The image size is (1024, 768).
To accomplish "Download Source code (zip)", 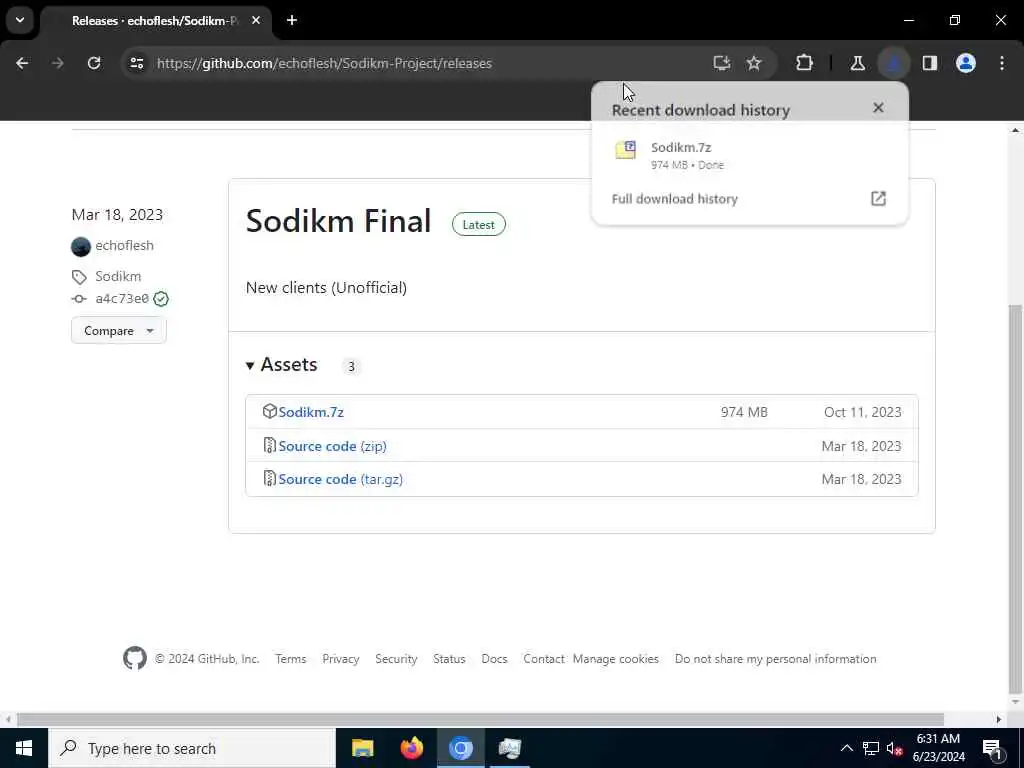I will 332,446.
